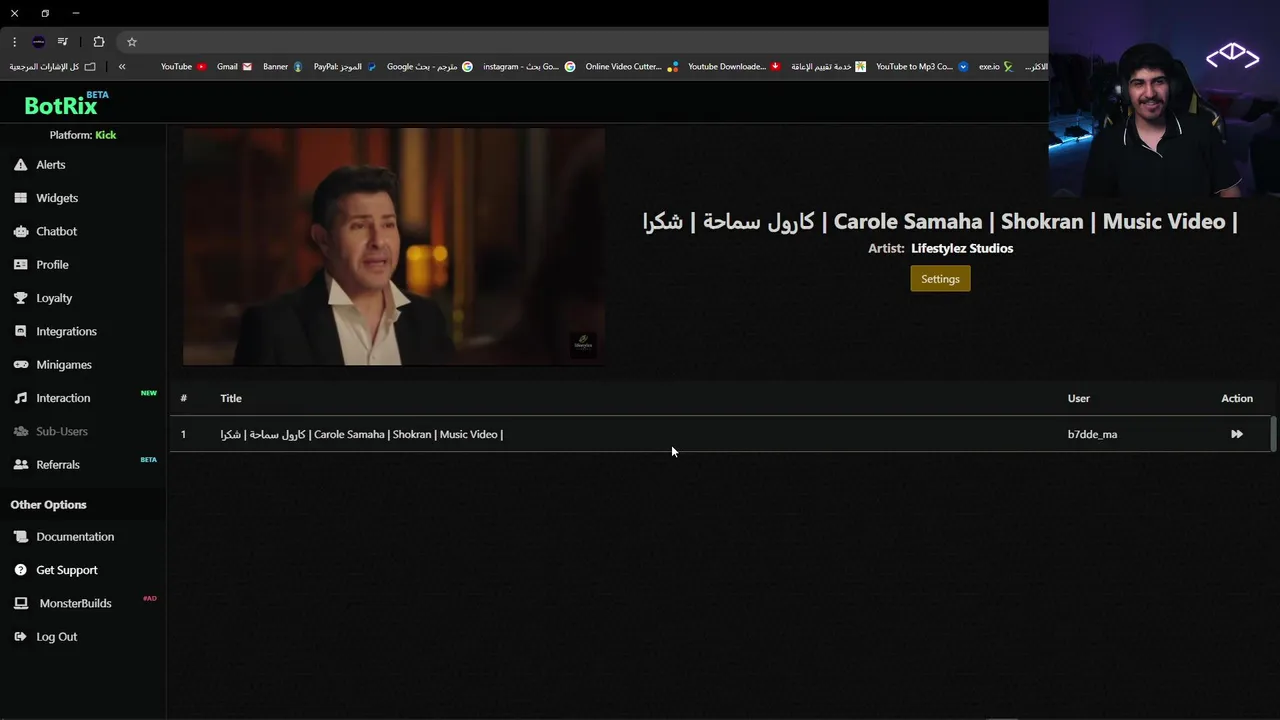Click the song video thumbnail
This screenshot has height=720, width=1280.
pos(393,247)
